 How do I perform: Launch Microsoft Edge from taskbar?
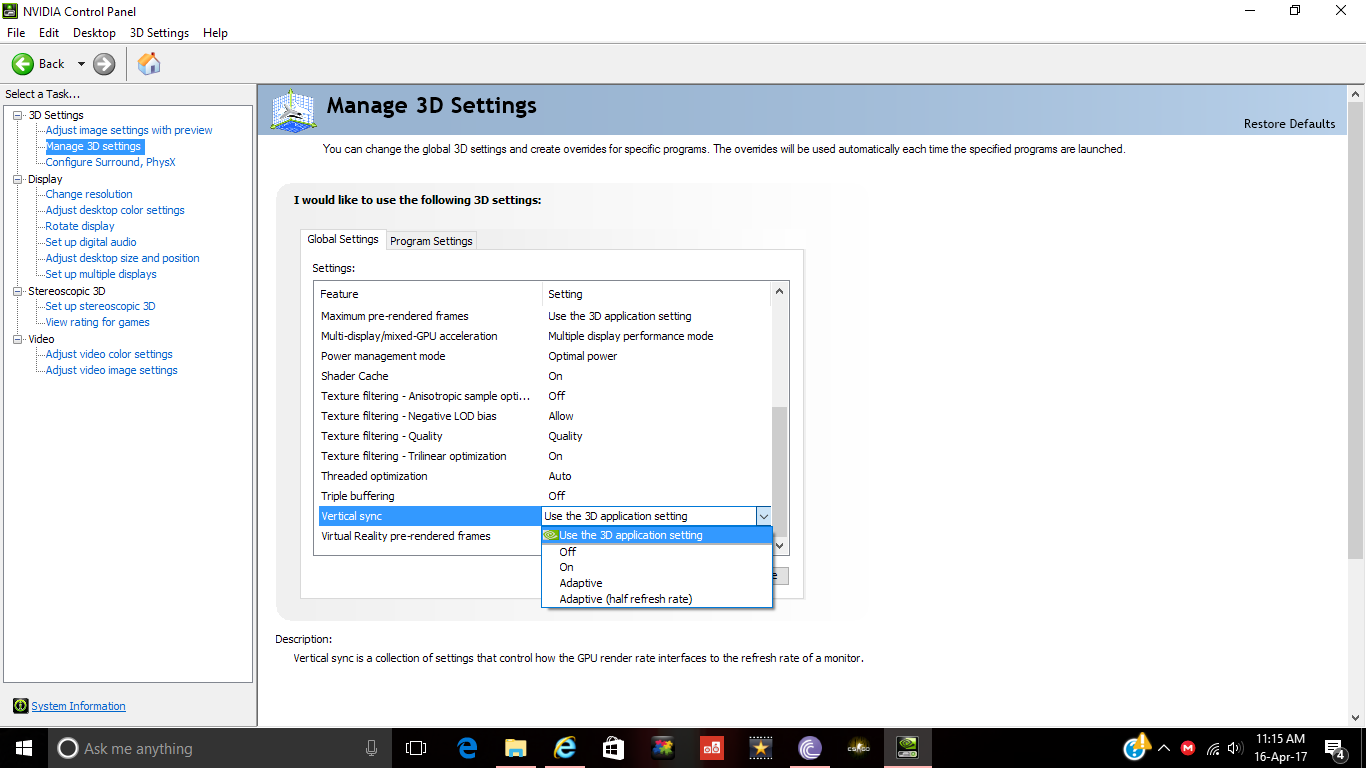pos(467,748)
